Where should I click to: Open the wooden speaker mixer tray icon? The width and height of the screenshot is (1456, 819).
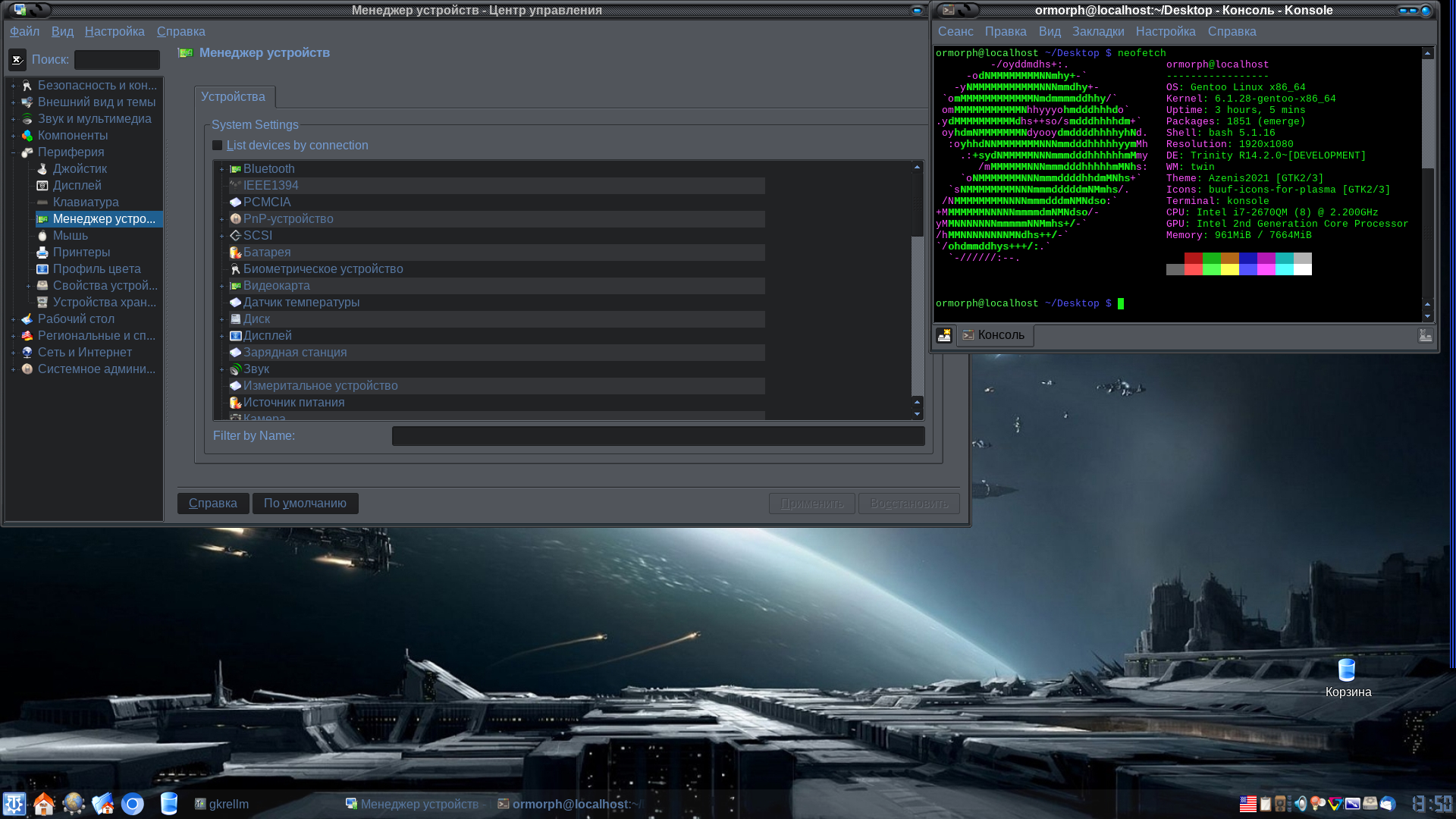coord(1281,804)
